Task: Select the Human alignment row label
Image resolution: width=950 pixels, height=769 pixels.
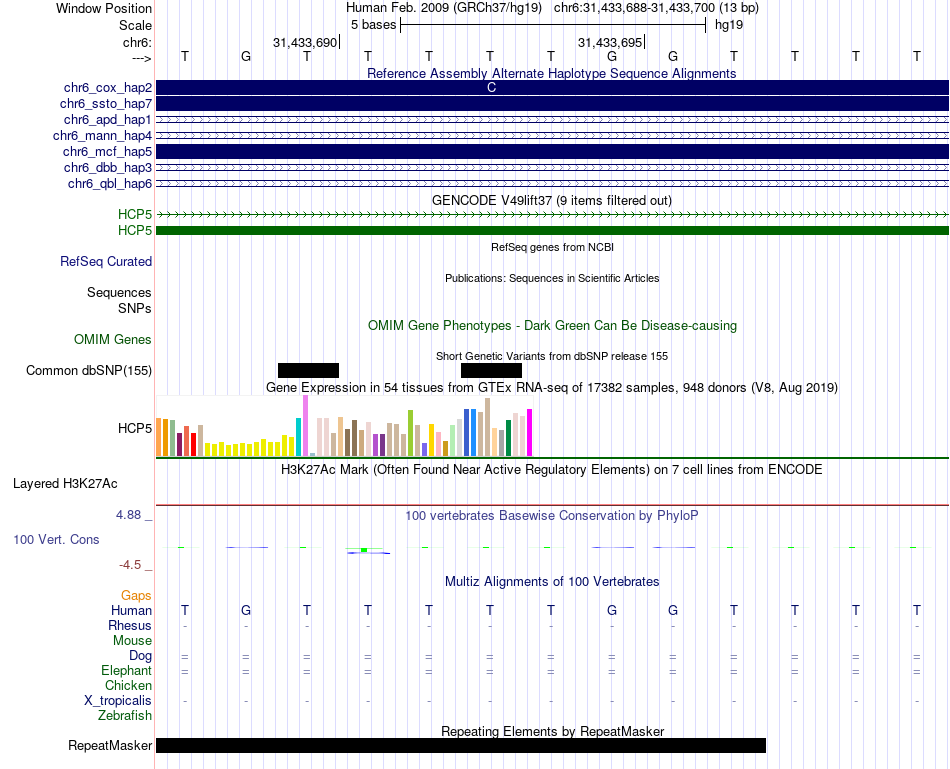Action: 131,610
